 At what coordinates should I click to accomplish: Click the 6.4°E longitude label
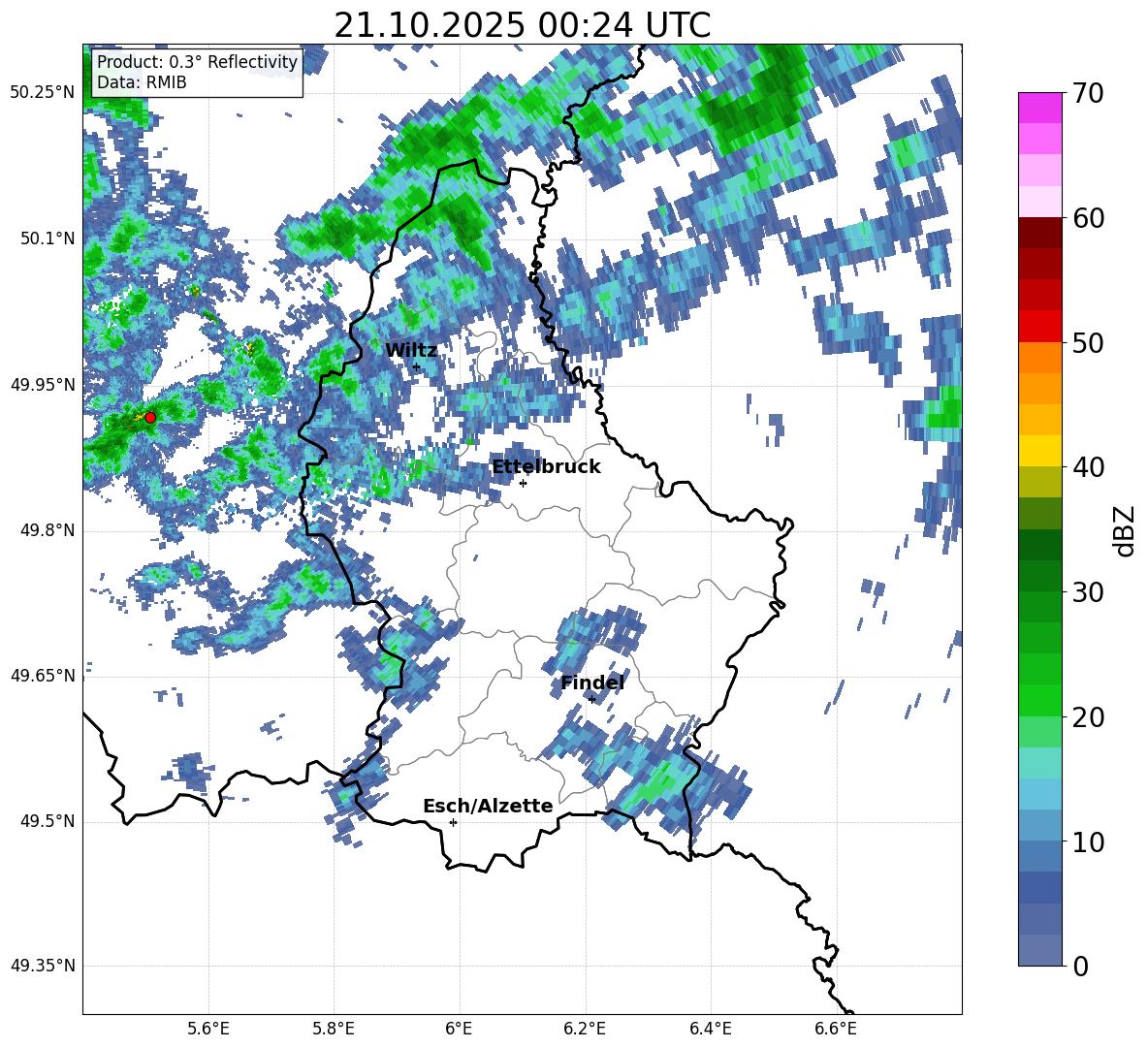(x=710, y=1029)
